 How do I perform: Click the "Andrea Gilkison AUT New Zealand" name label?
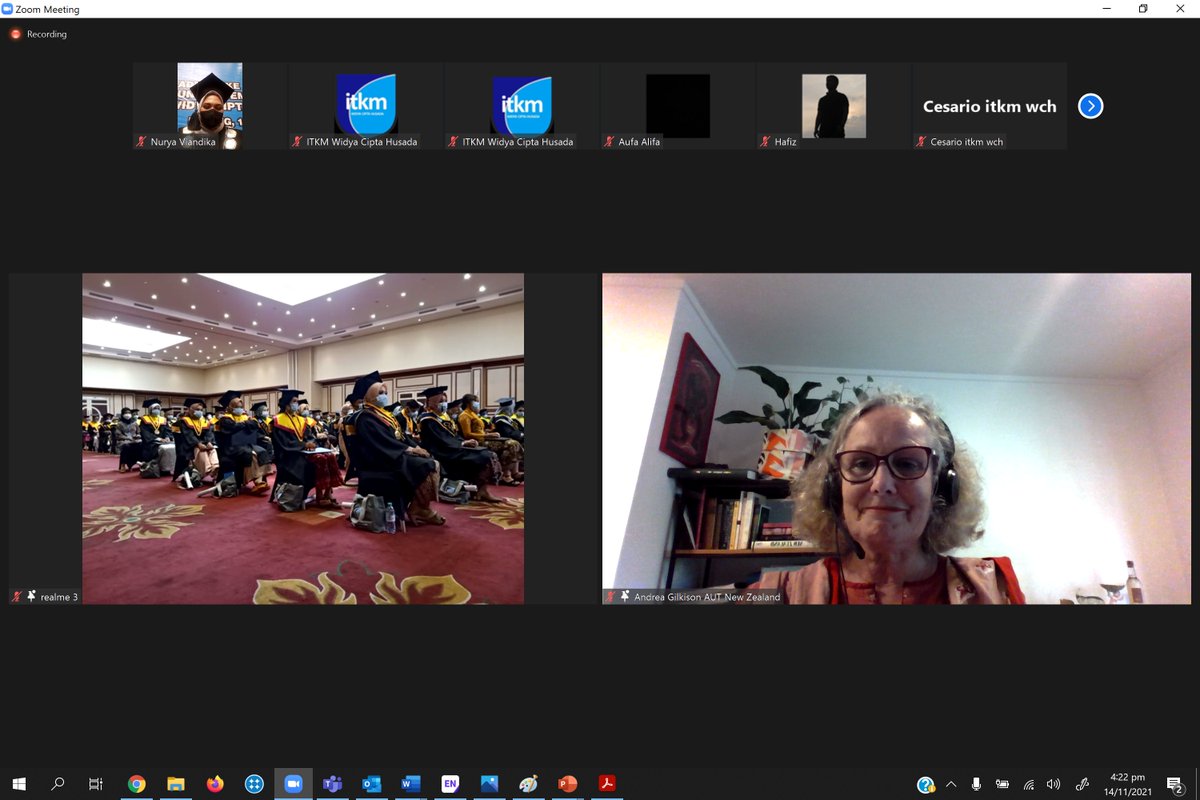(707, 597)
